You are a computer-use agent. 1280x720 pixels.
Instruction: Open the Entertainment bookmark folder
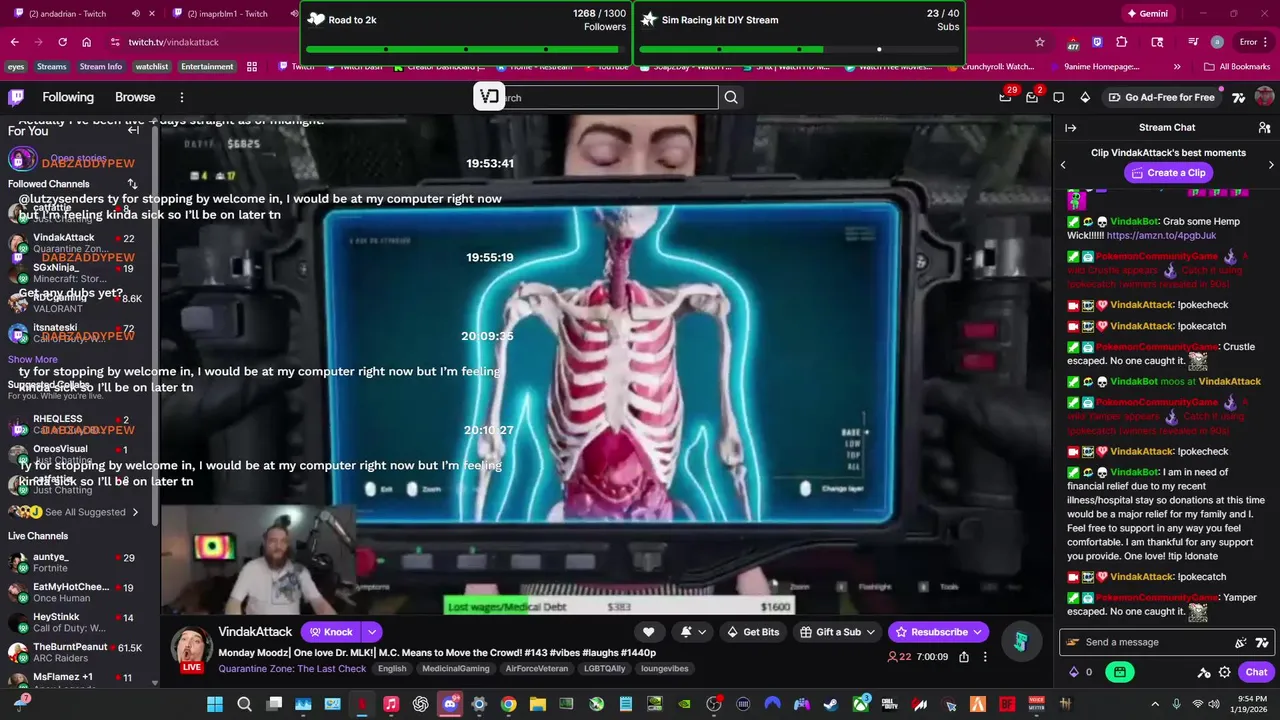coord(207,67)
